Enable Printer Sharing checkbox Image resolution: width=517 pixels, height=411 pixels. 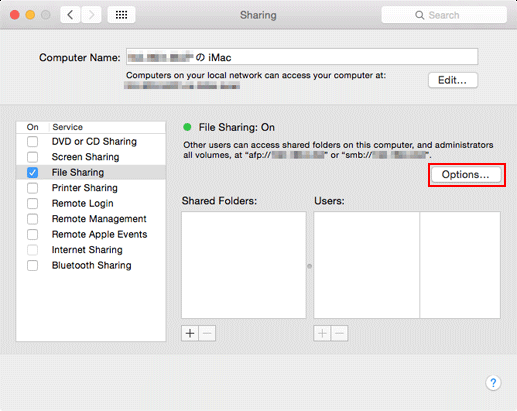click(32, 188)
